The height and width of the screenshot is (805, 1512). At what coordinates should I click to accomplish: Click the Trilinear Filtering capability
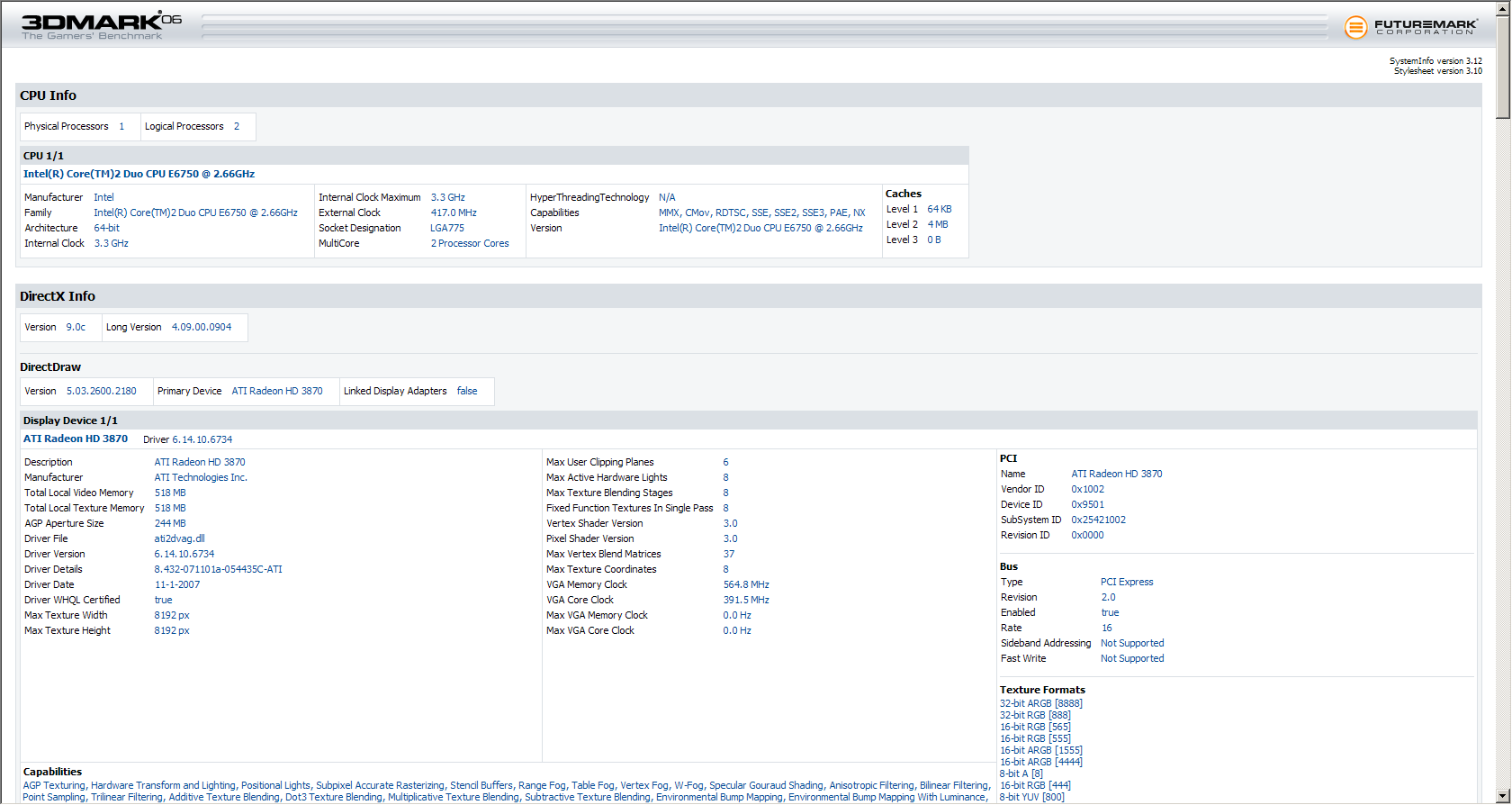pos(127,797)
